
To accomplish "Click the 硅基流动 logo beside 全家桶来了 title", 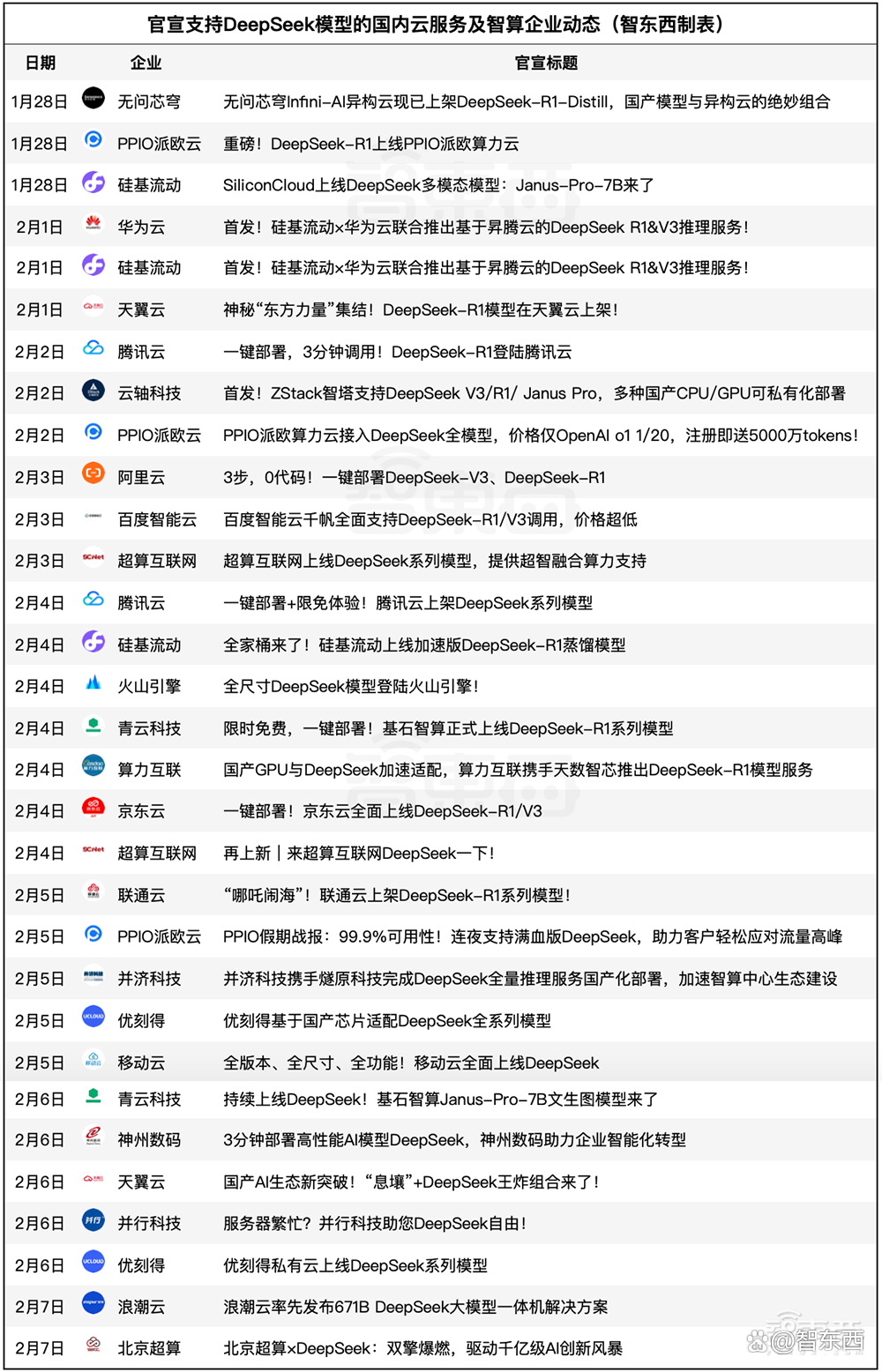I will [93, 642].
